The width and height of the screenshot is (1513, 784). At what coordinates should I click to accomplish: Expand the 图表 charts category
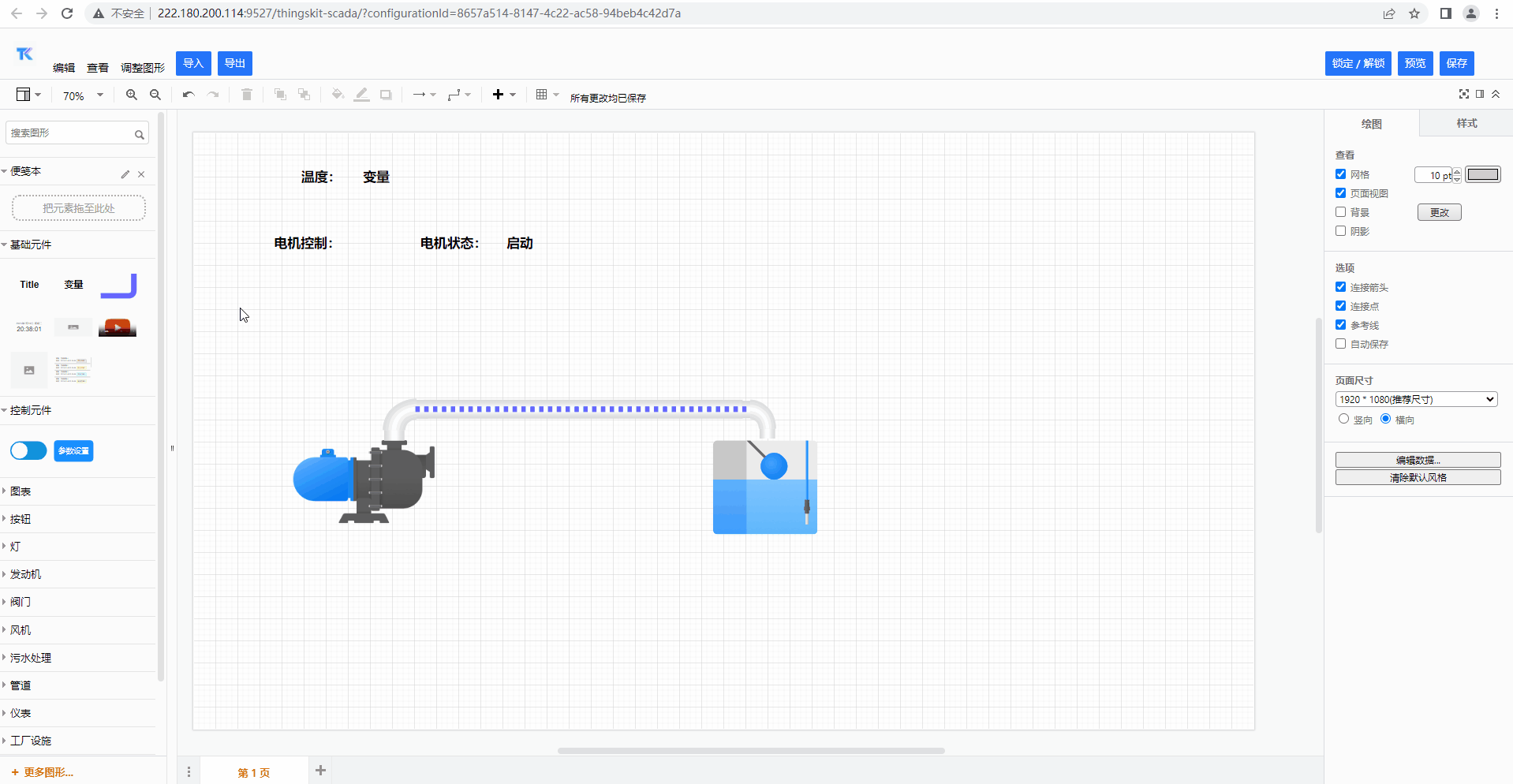[x=79, y=491]
